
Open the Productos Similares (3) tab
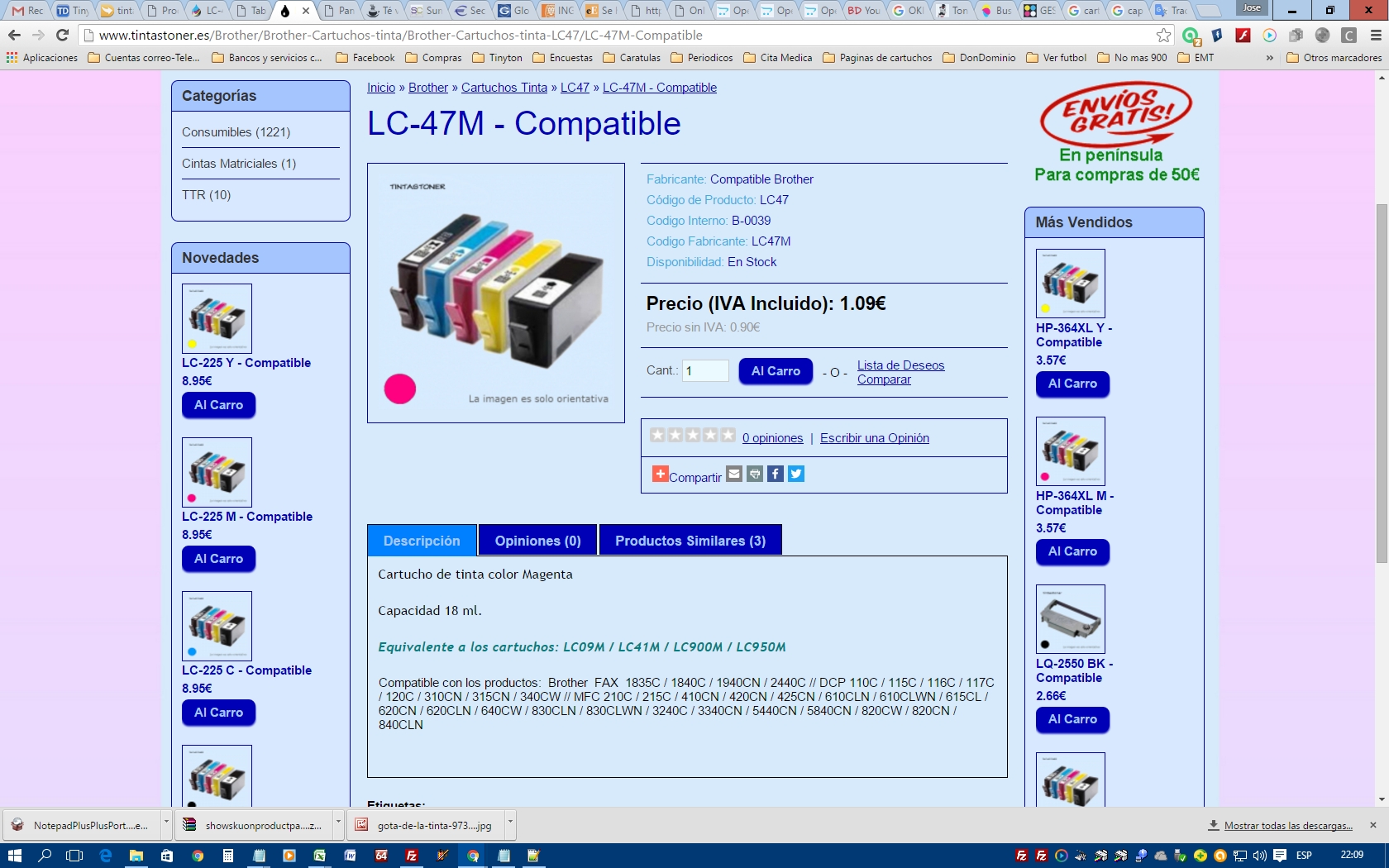pos(690,541)
